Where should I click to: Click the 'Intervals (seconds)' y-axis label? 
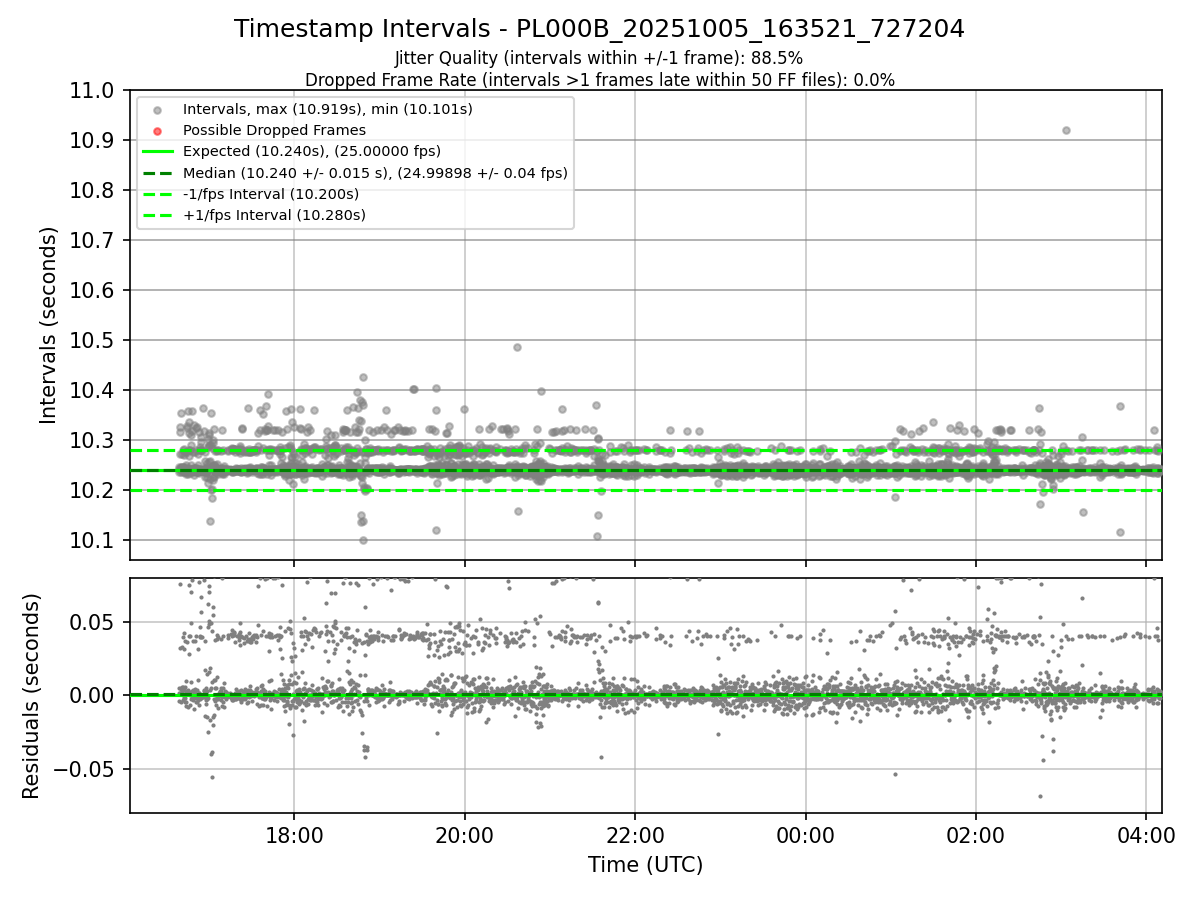point(49,325)
